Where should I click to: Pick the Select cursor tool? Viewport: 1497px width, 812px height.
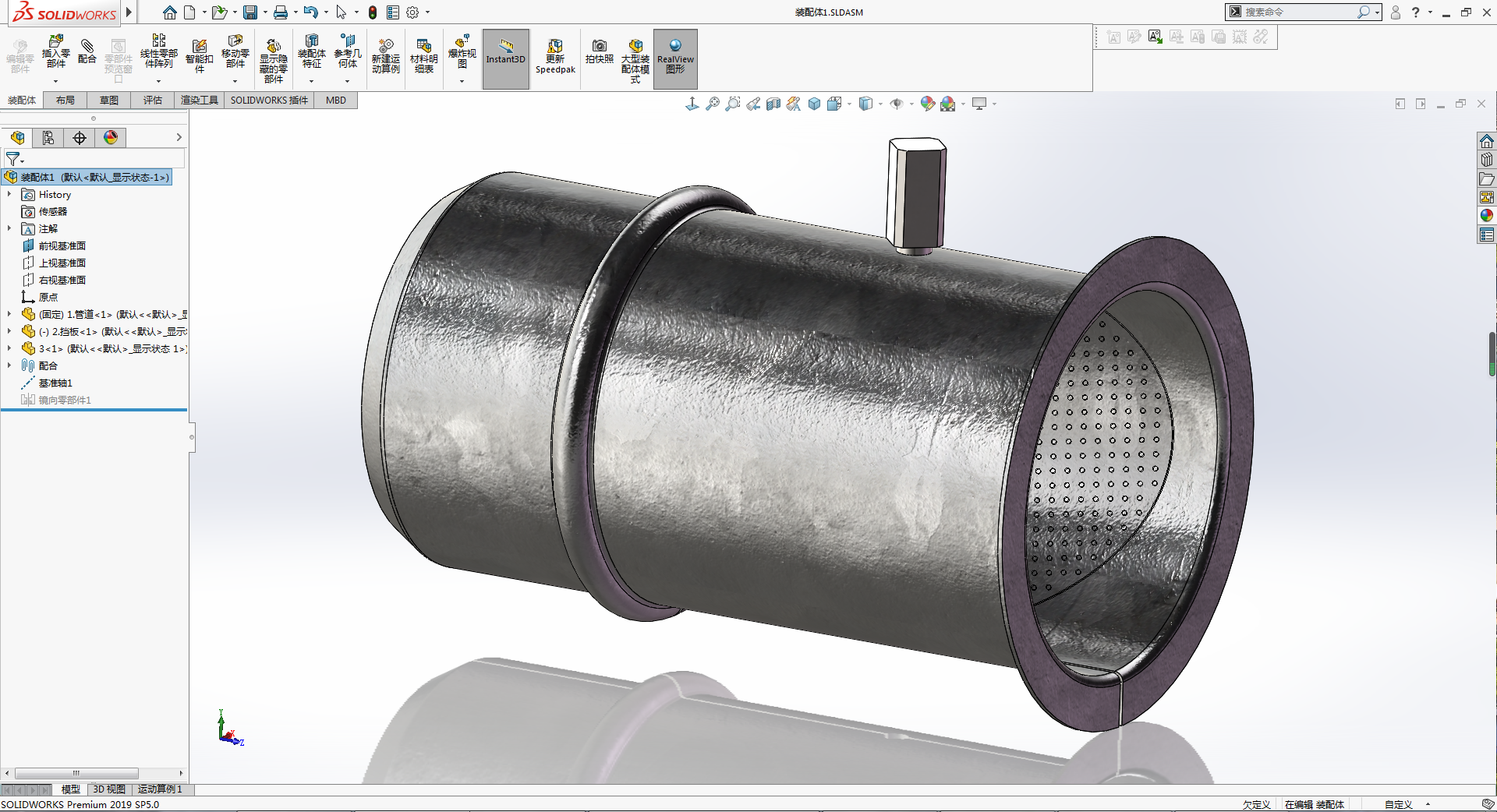click(341, 12)
